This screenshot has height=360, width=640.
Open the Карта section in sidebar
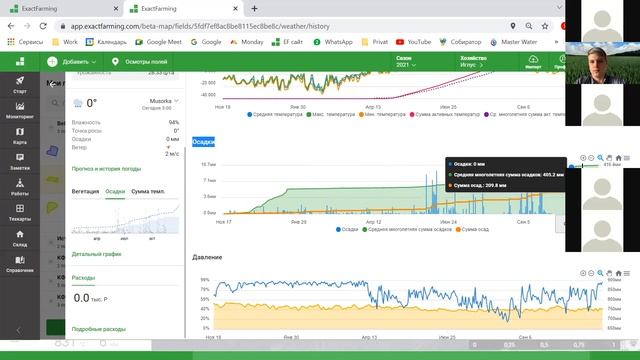[20, 136]
